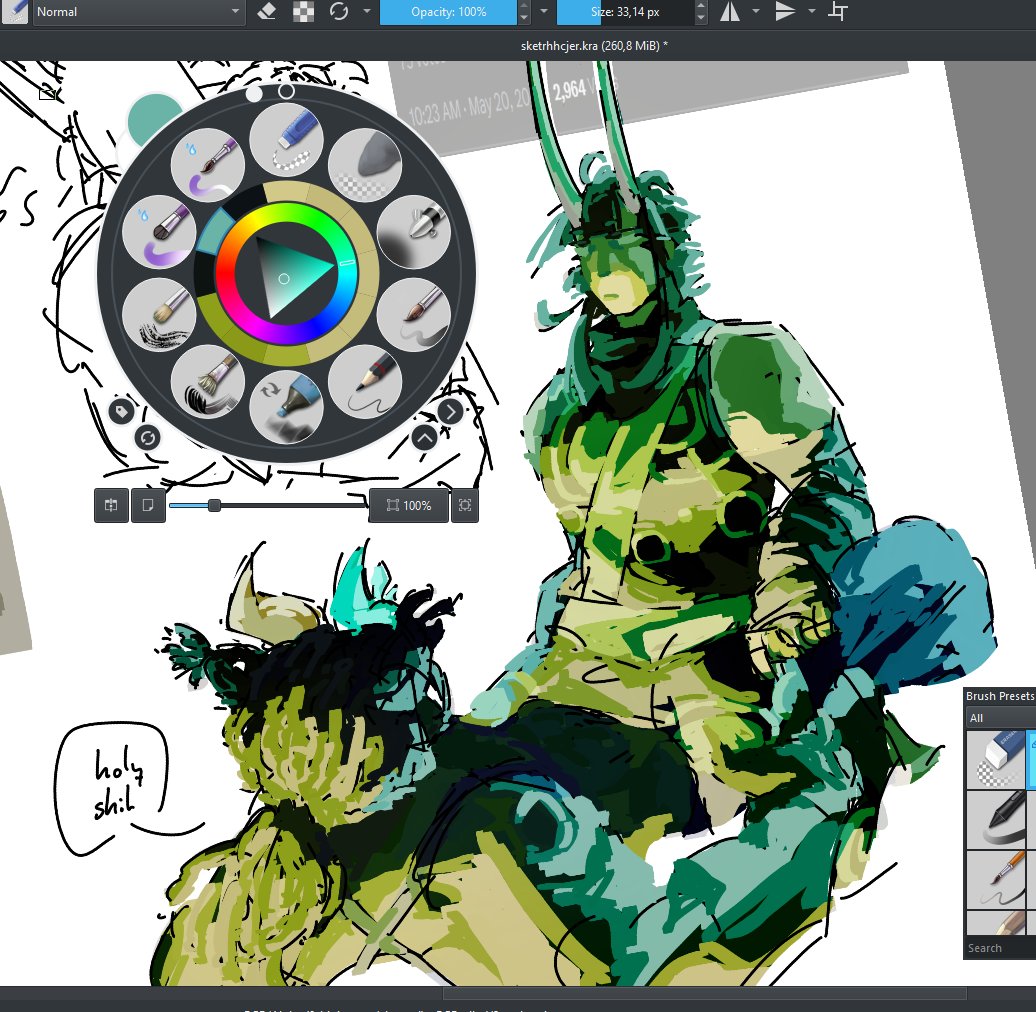The height and width of the screenshot is (1012, 1036).
Task: Toggle vertical mirror tool
Action: [x=785, y=11]
